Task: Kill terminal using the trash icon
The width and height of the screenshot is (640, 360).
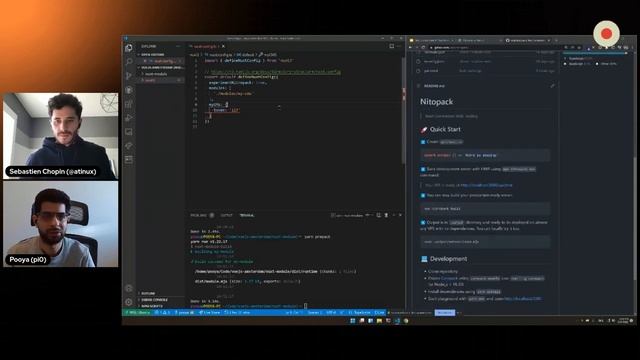Action: click(386, 215)
